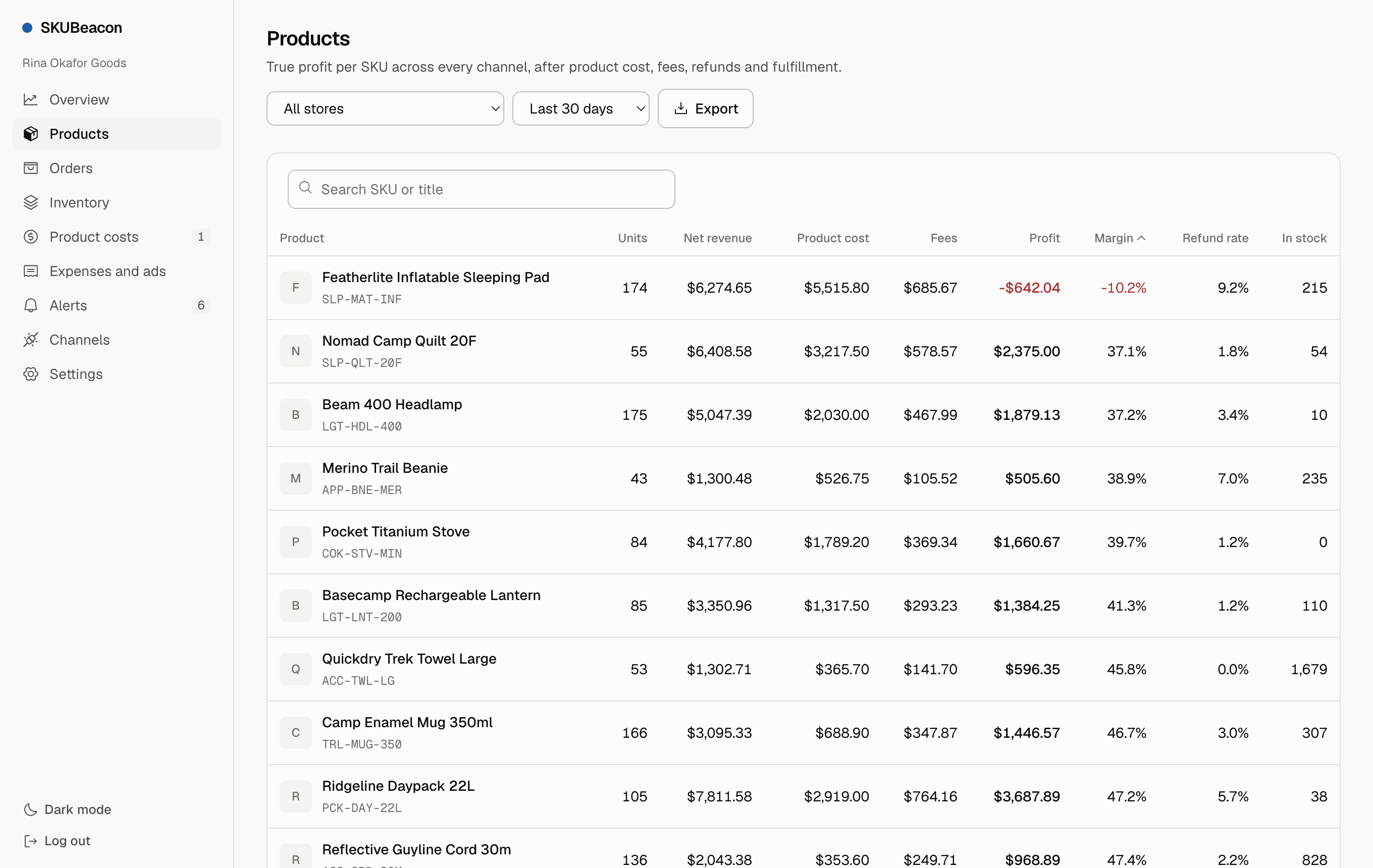
Task: Sort by the Refund rate column header
Action: (x=1215, y=238)
